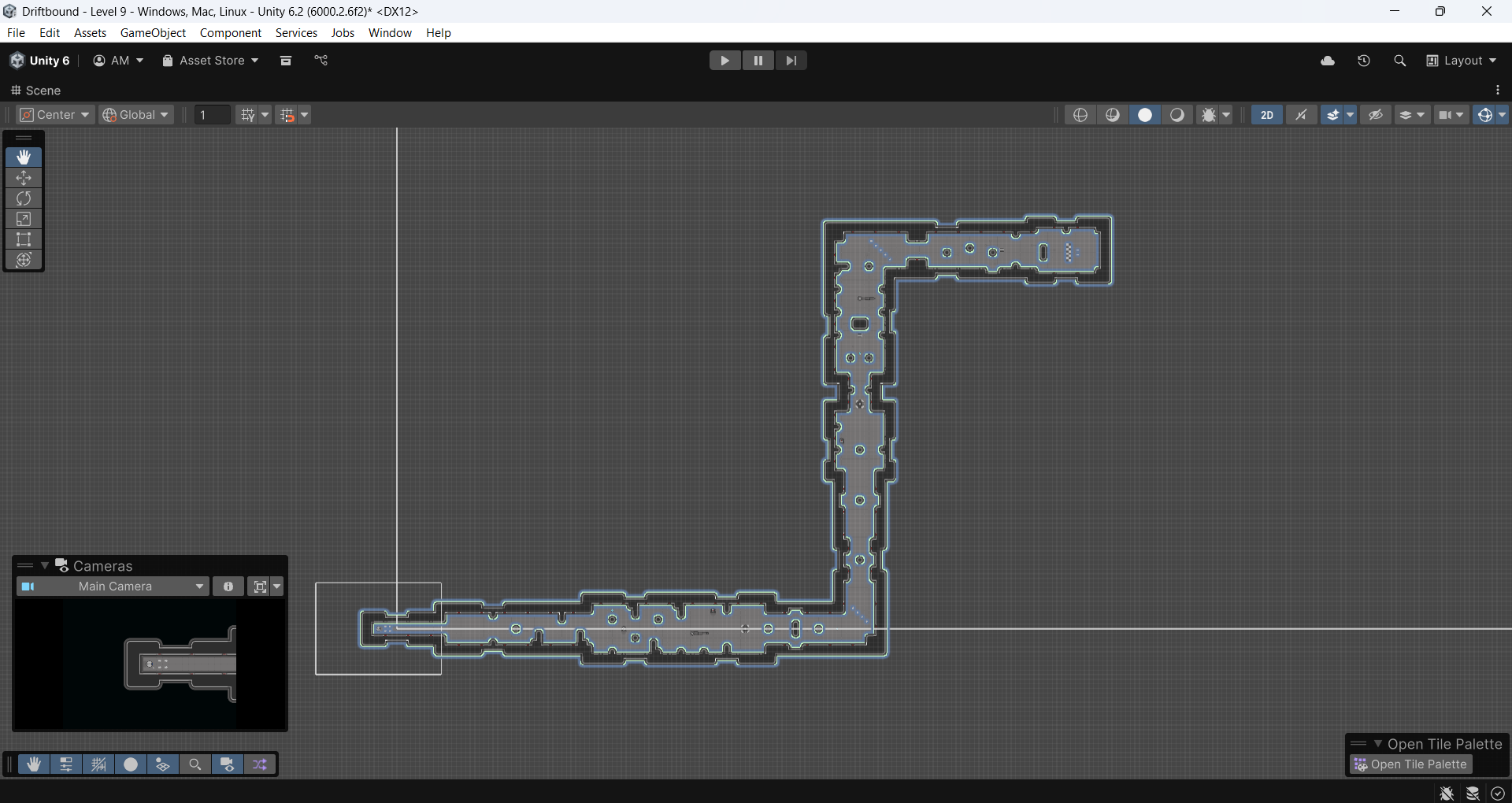Toggle grid visibility on Y axis

pos(248,115)
